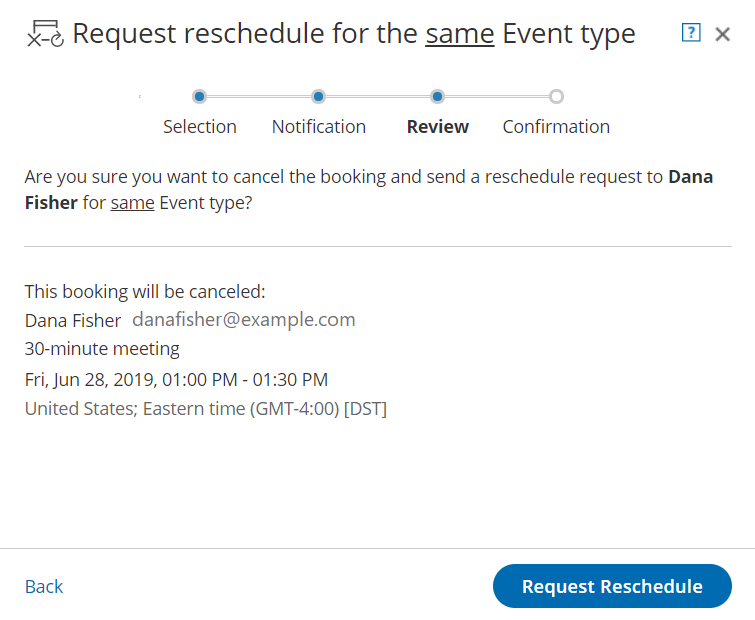
Task: Open the help question mark icon
Action: 691,33
